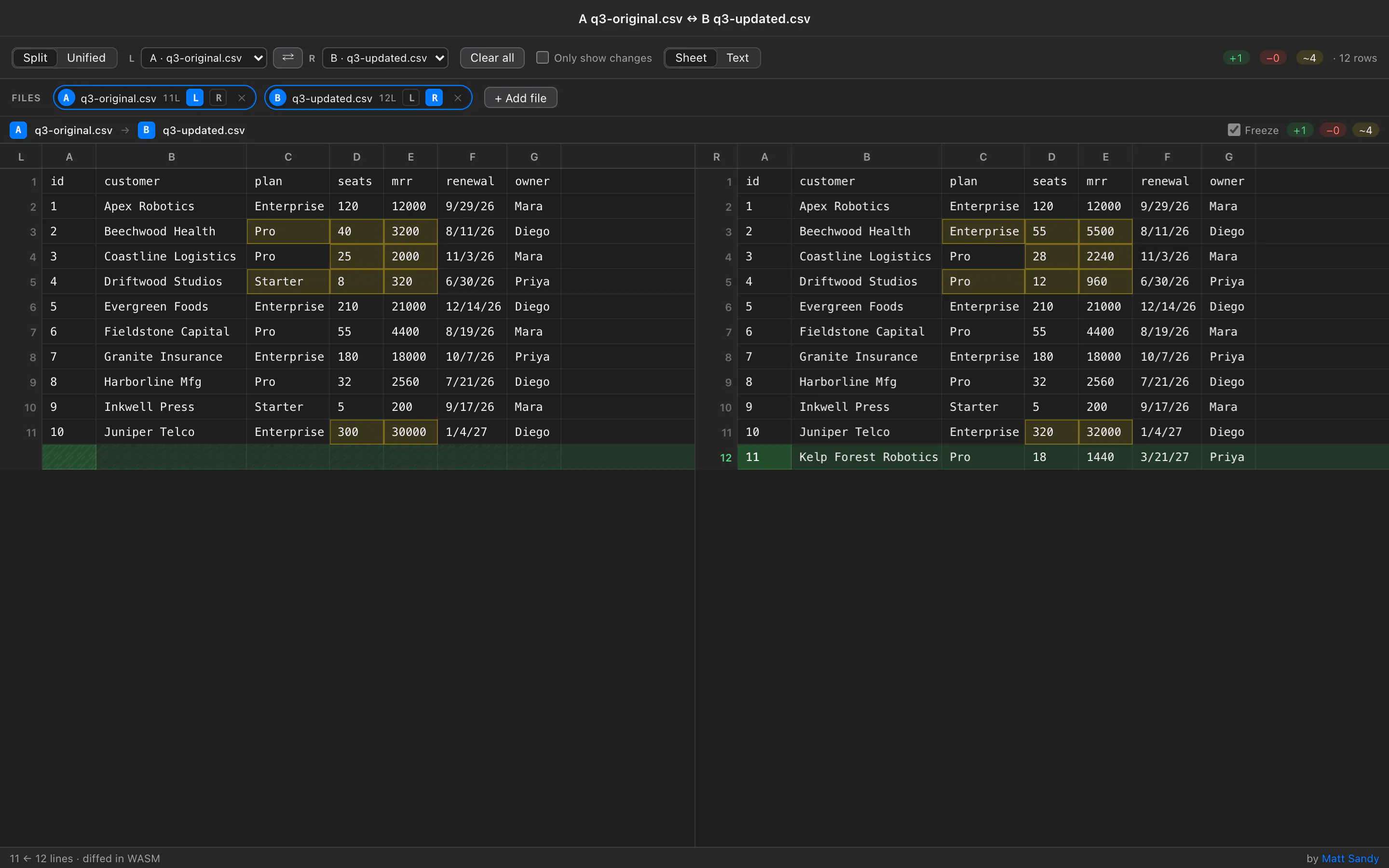Screen dimensions: 1389x868
Task: Assign q3-original.csv to right side with R toggle
Action: point(218,97)
